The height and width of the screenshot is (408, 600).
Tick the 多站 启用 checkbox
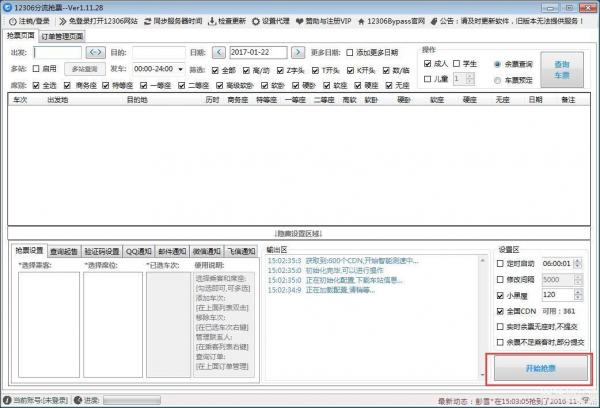[x=36, y=69]
